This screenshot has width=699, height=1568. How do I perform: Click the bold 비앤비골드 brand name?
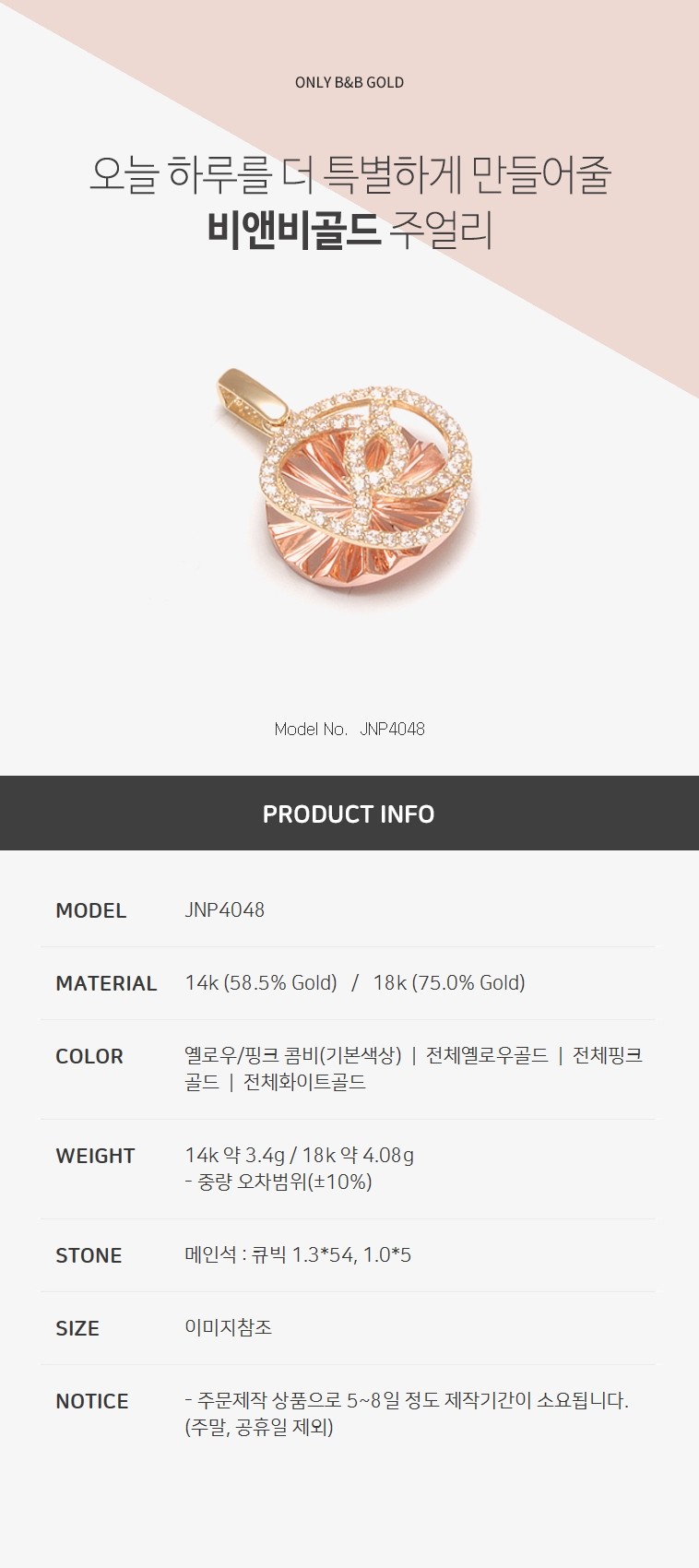(293, 231)
